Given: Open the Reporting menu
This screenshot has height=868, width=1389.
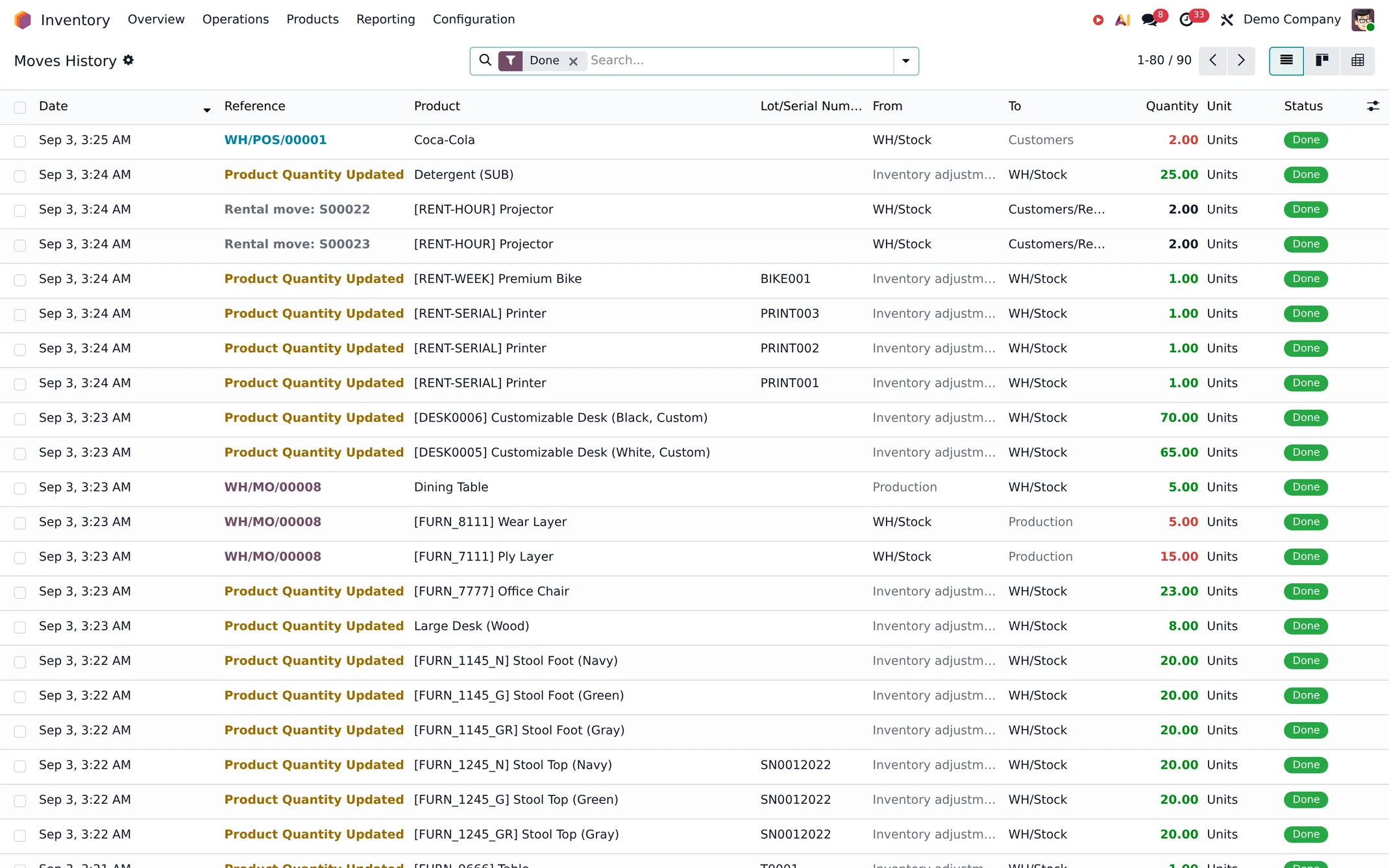Looking at the screenshot, I should tap(386, 19).
